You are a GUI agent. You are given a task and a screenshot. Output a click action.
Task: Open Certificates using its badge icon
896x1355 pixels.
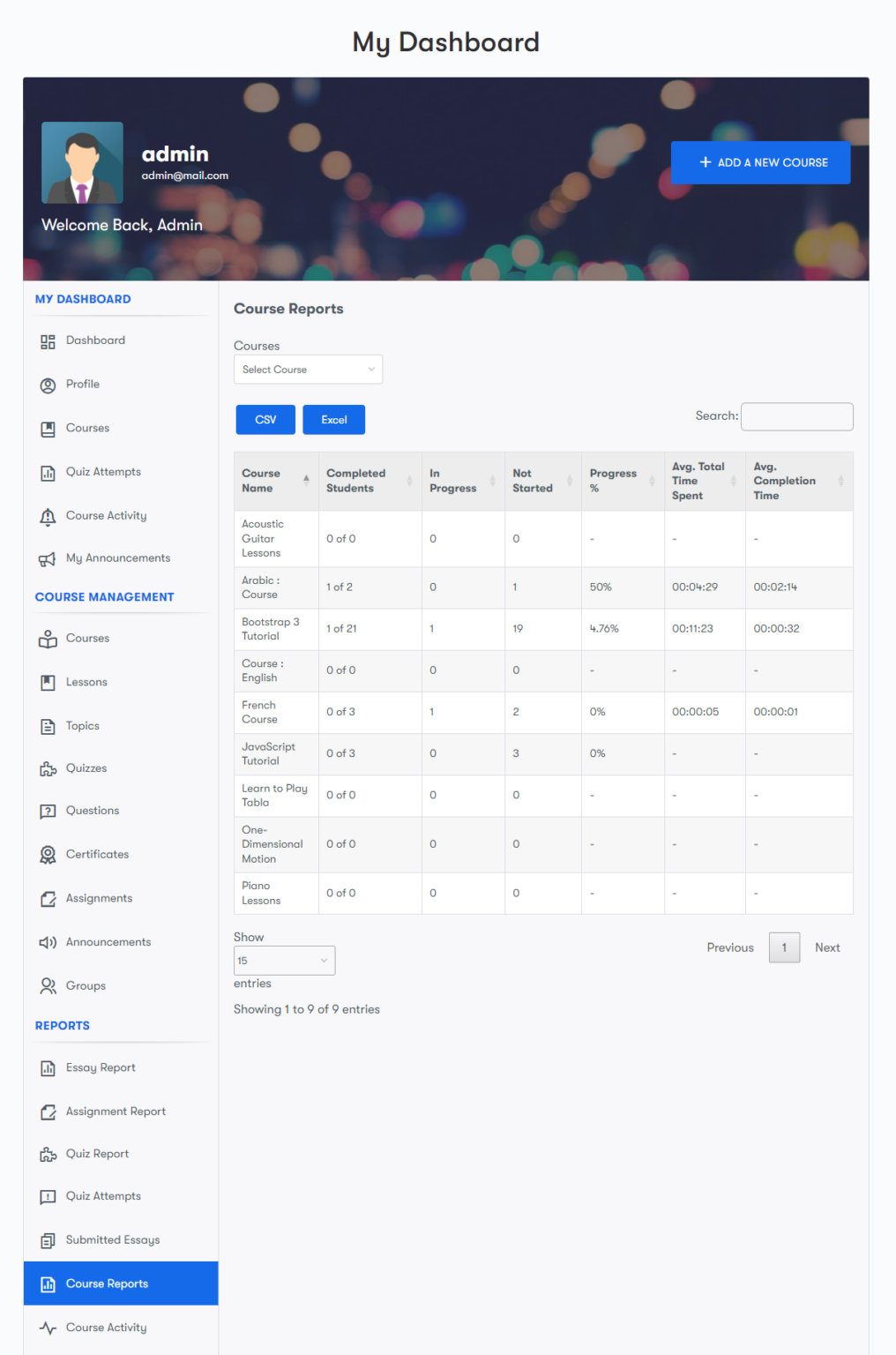pyautogui.click(x=48, y=854)
